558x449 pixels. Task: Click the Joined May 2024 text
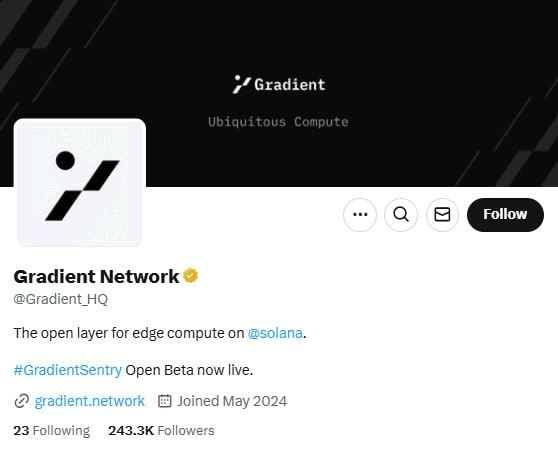(232, 401)
